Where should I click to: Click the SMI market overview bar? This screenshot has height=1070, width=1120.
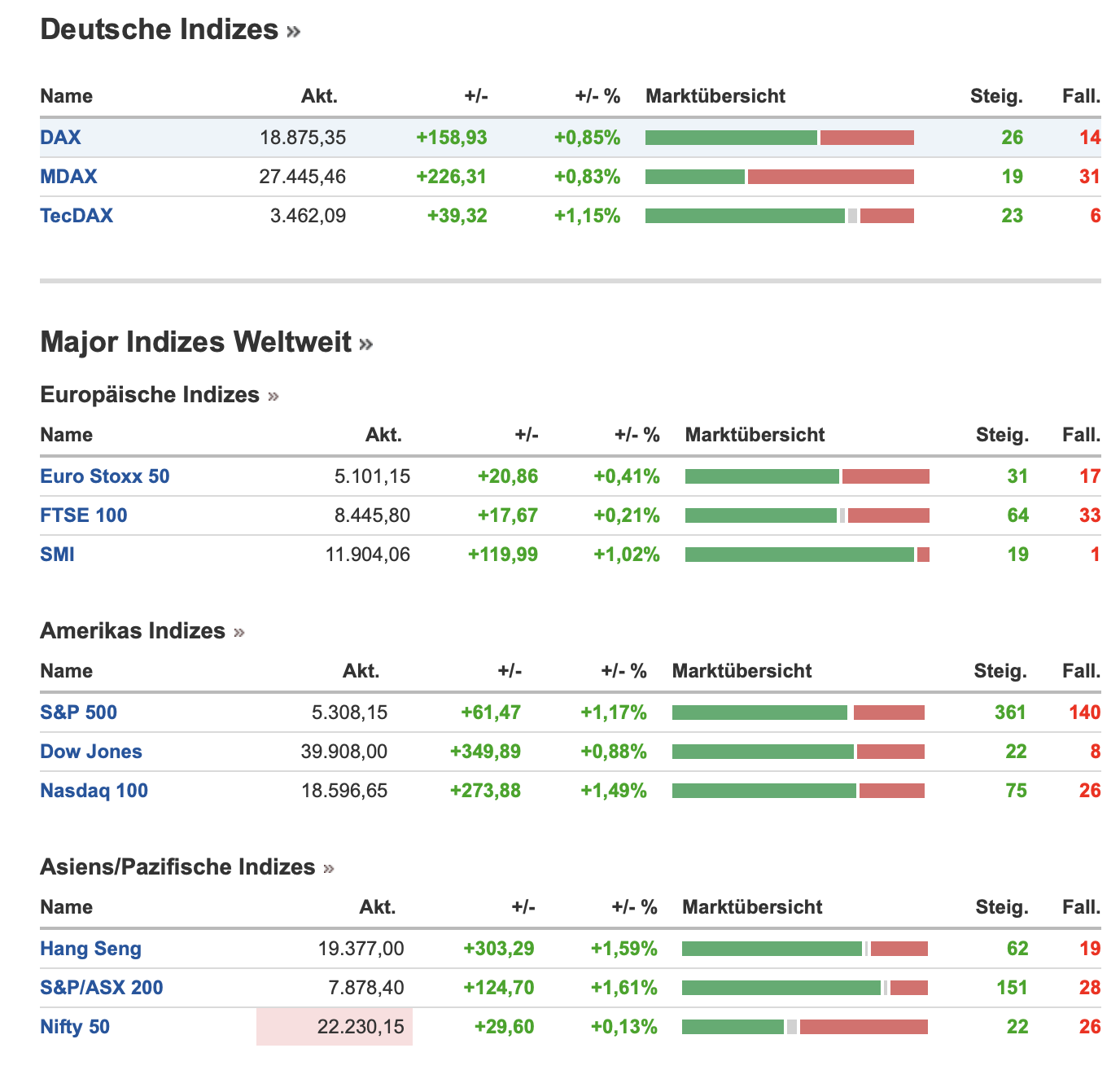807,555
